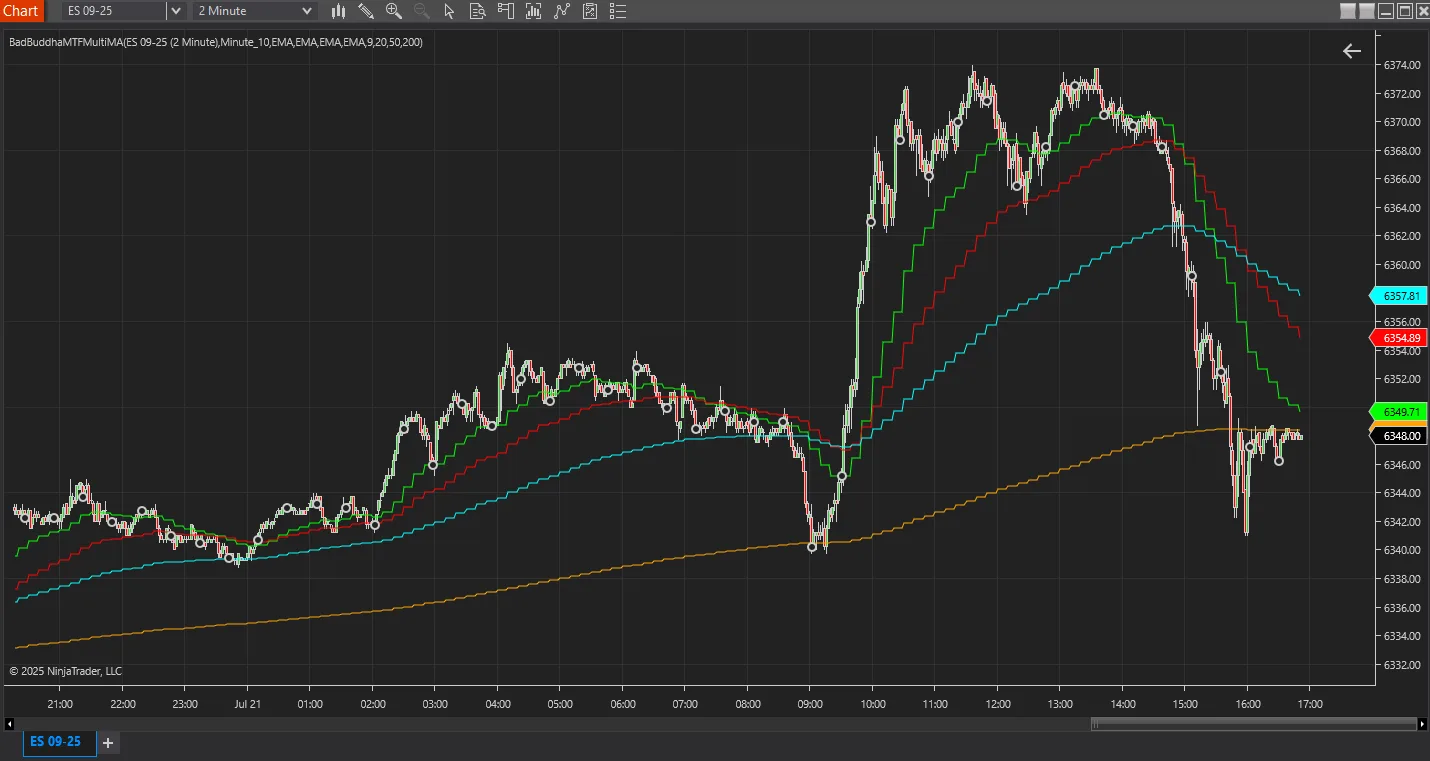Open the strategies line-node icon
Image resolution: width=1430 pixels, height=761 pixels.
point(562,11)
